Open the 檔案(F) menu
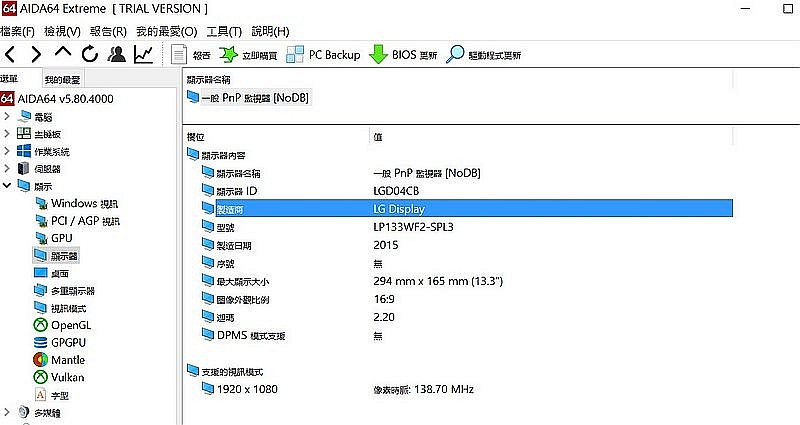 17,32
